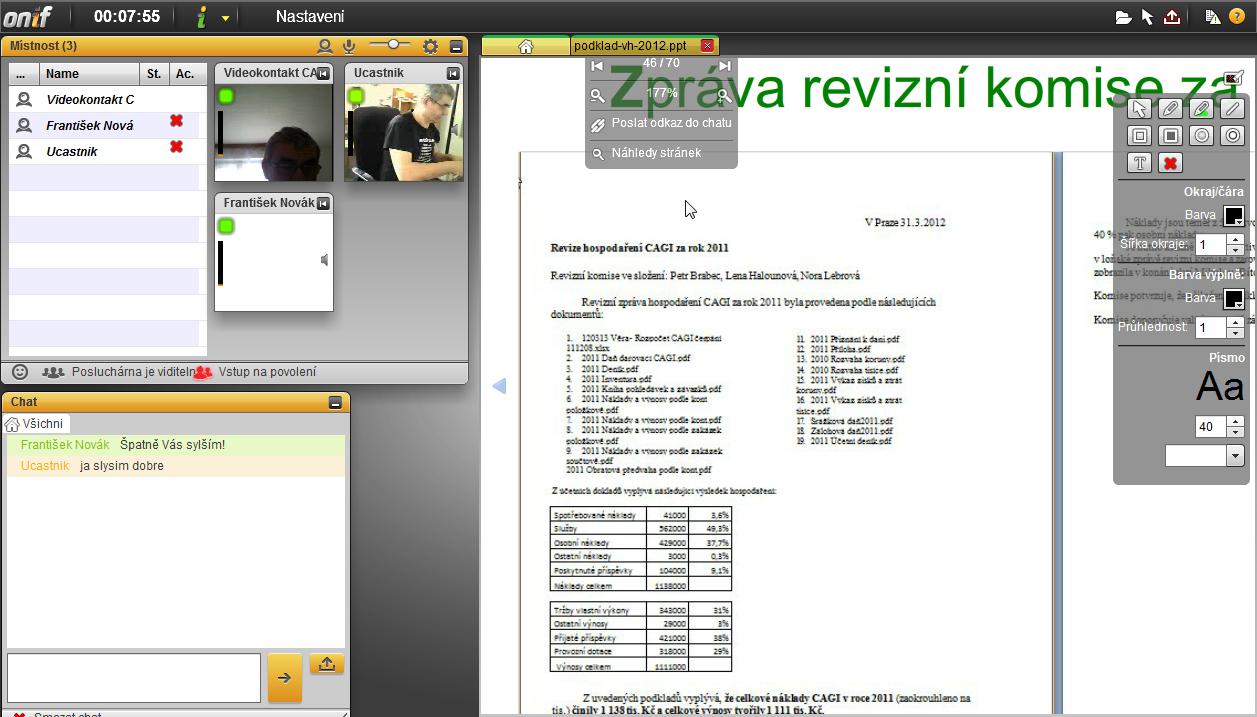Collapse the Místnost panel

point(456,46)
